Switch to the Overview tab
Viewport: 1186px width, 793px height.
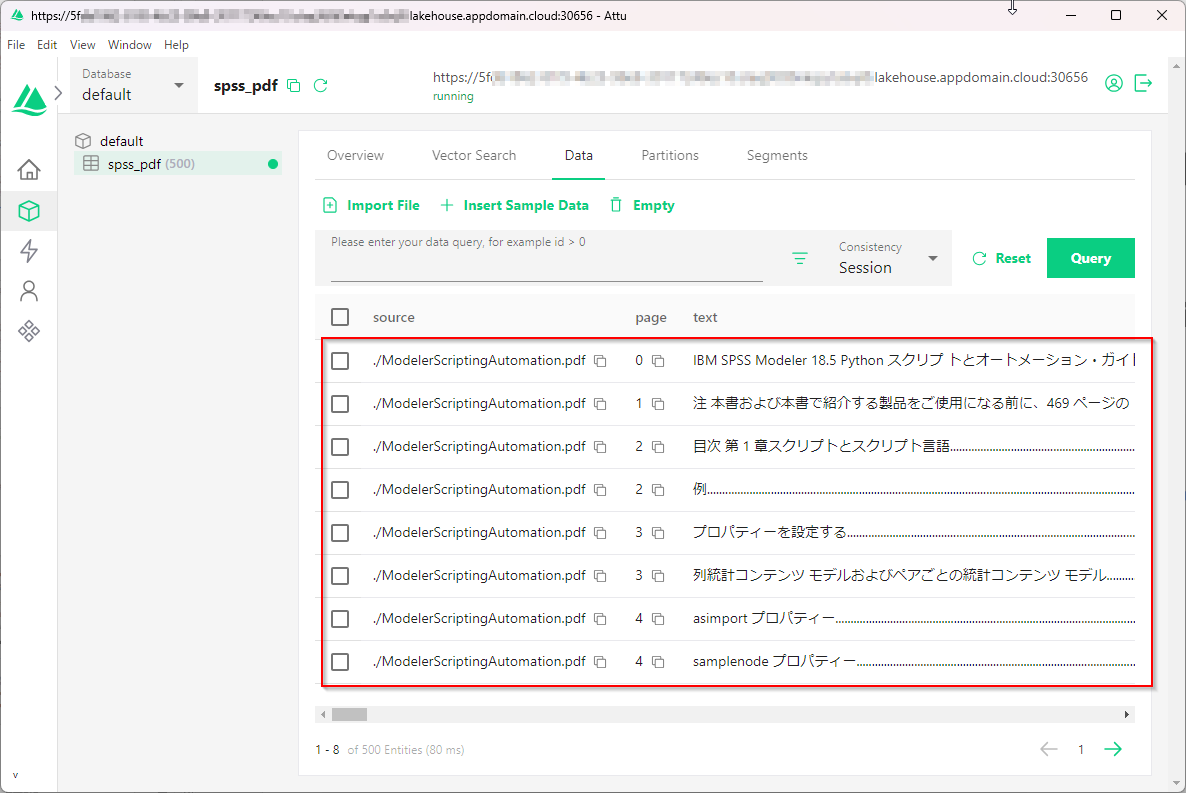click(x=355, y=155)
